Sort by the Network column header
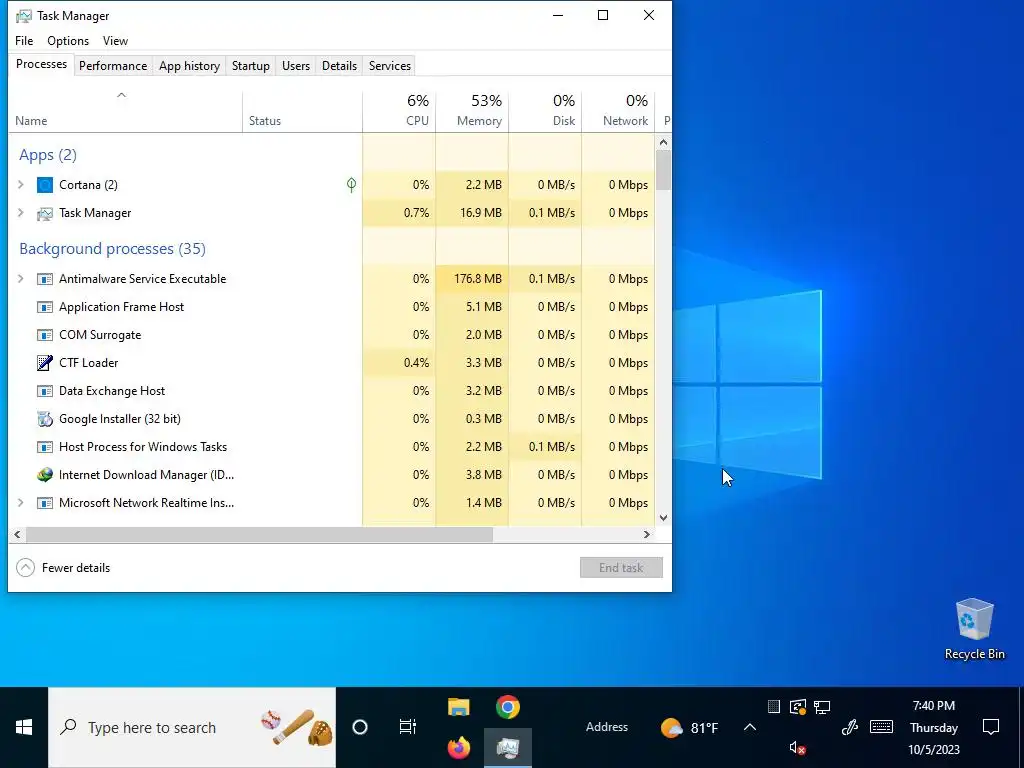1024x768 pixels. [618, 111]
